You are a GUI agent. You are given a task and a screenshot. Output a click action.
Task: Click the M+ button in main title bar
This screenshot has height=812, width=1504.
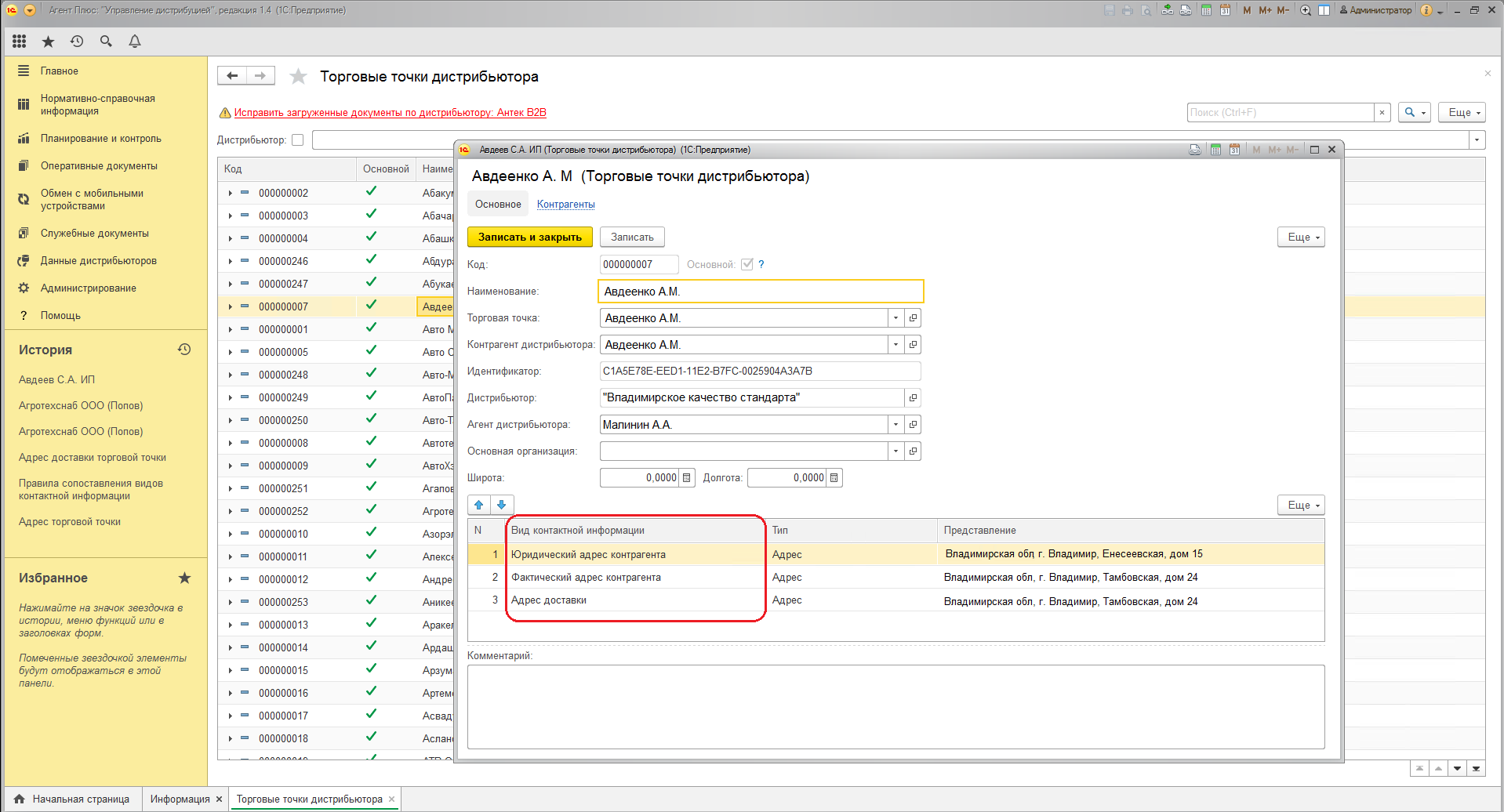1265,10
